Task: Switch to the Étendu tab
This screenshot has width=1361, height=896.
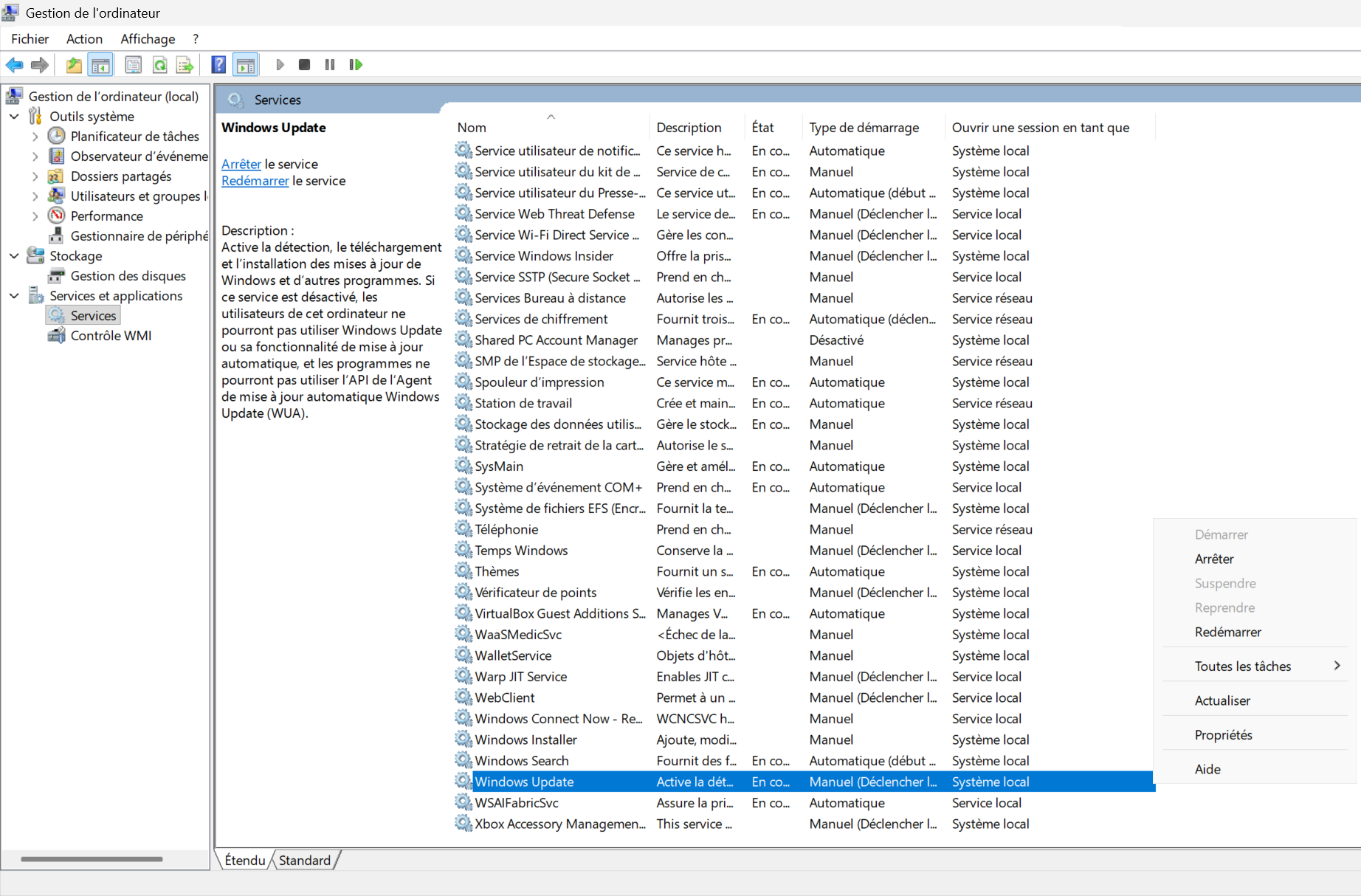Action: point(244,860)
